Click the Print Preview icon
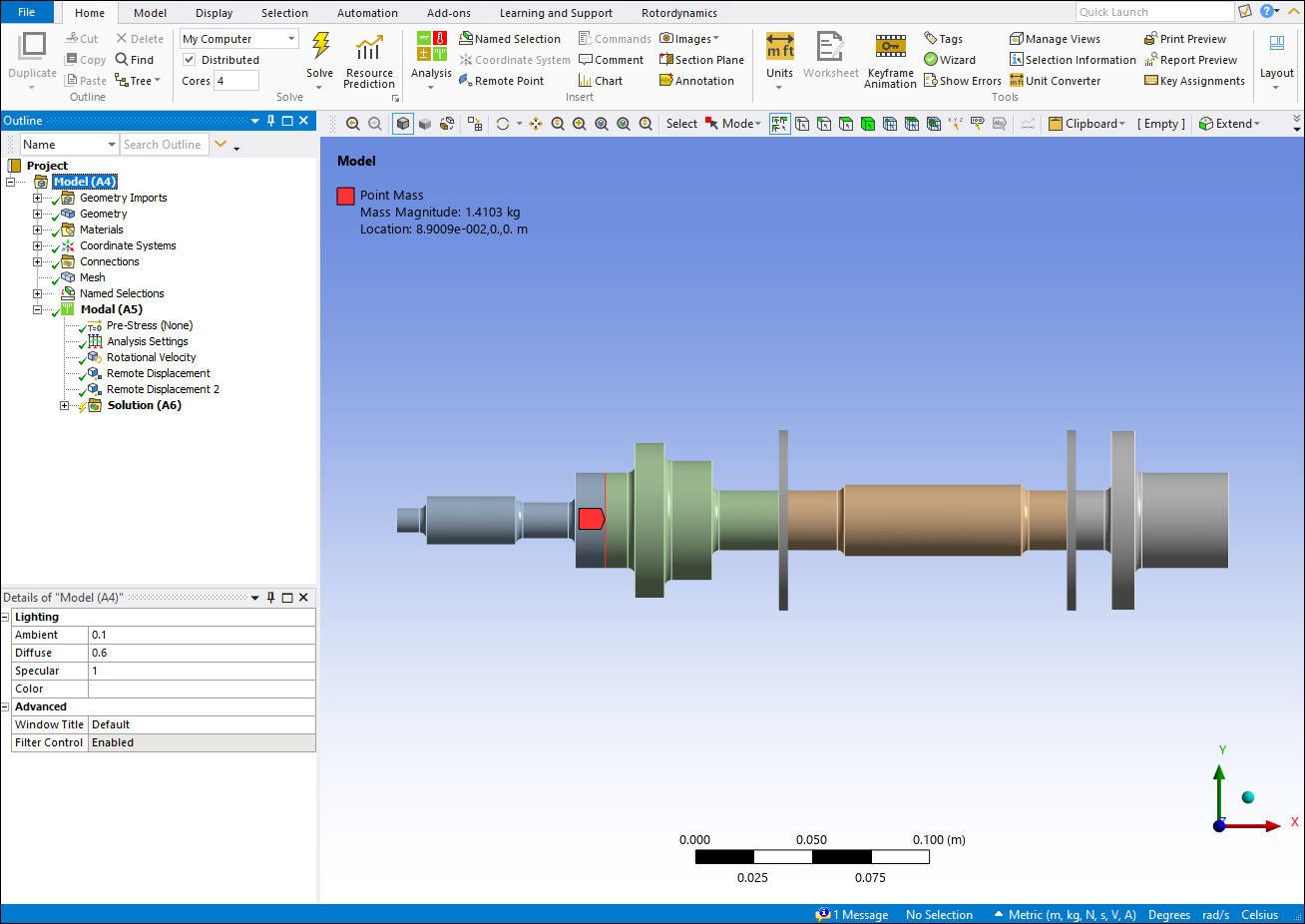Viewport: 1305px width, 924px height. pos(1150,39)
